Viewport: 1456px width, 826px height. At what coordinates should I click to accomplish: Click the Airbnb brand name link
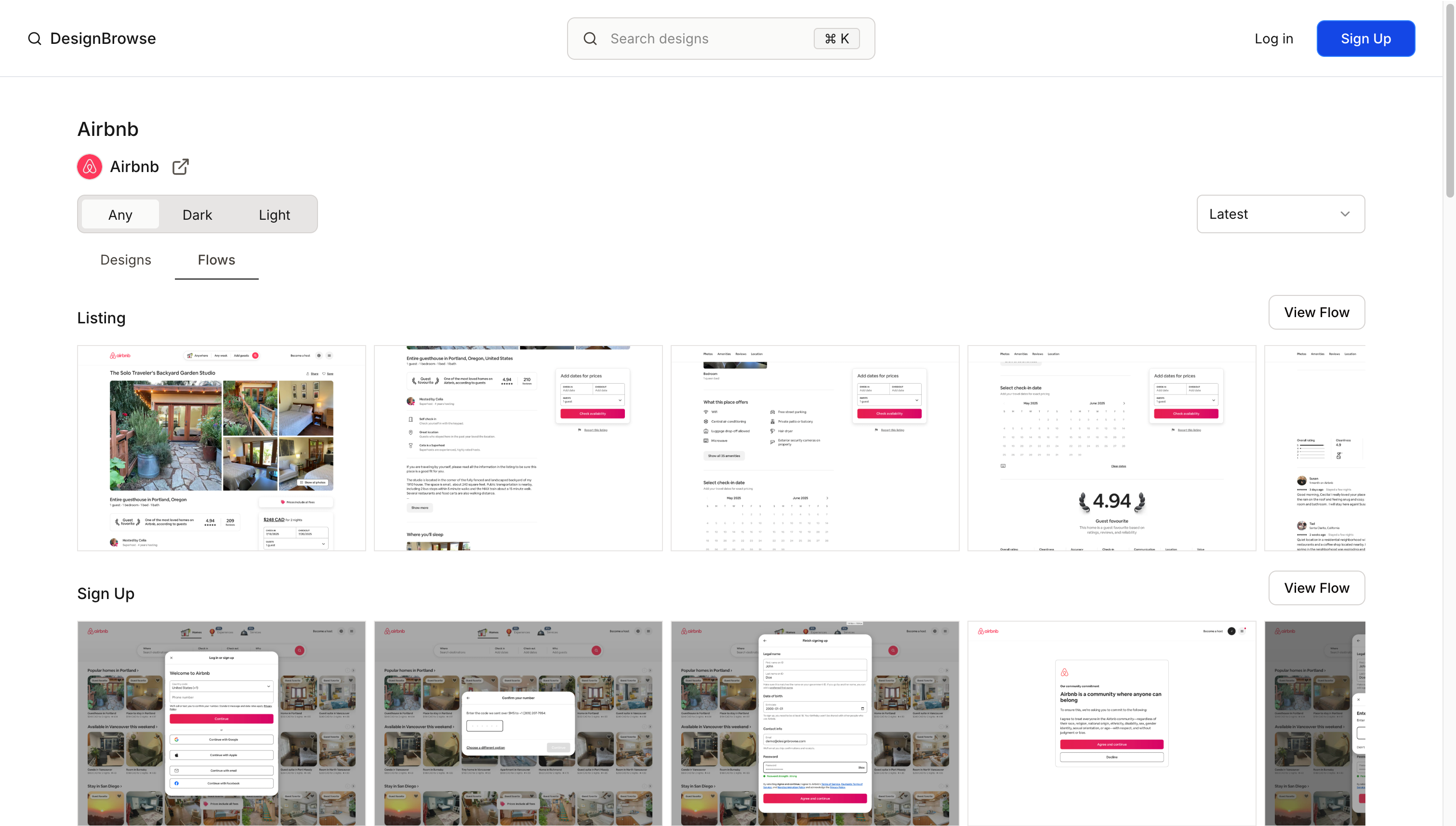pyautogui.click(x=134, y=167)
